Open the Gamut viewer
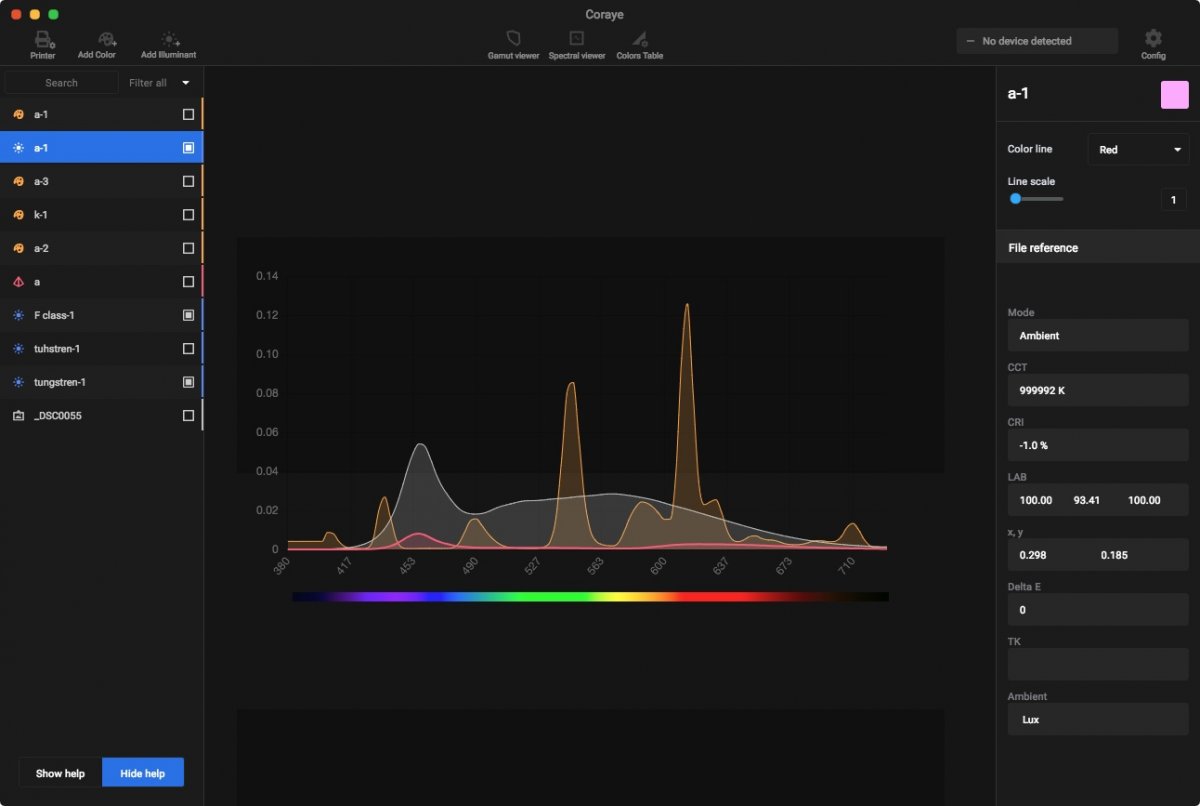Viewport: 1200px width, 806px height. (513, 40)
